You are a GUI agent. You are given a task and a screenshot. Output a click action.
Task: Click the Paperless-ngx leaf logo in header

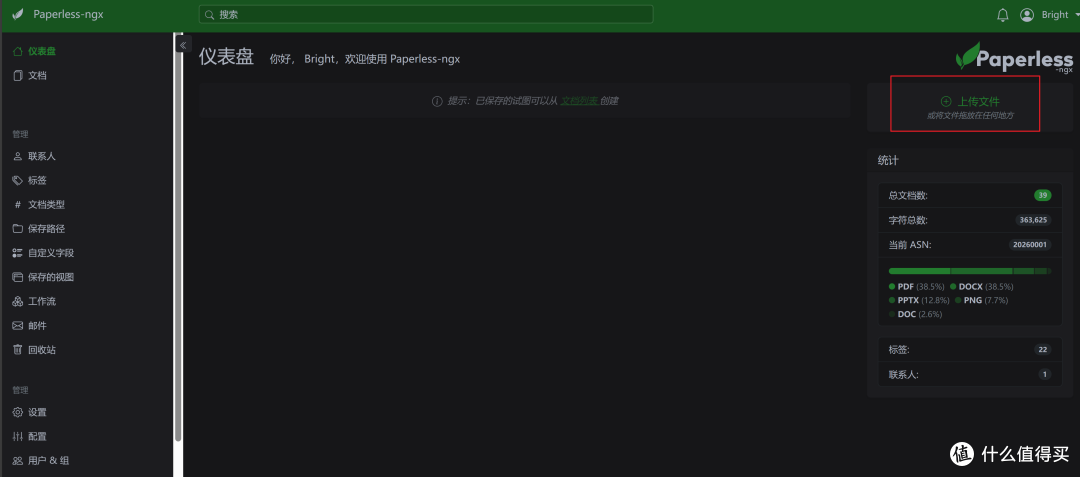click(x=18, y=14)
